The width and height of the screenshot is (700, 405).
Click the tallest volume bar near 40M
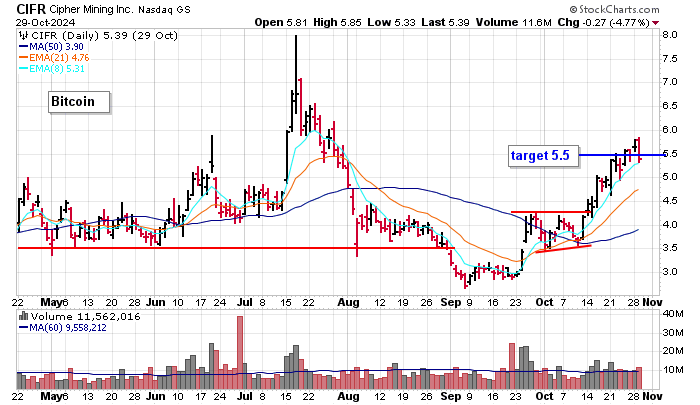pyautogui.click(x=240, y=352)
